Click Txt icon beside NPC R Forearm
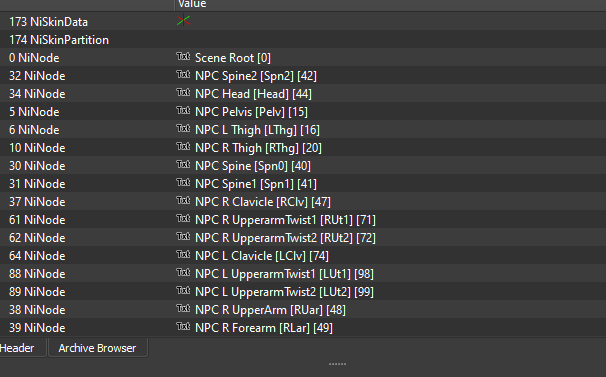Image resolution: width=606 pixels, height=377 pixels. tap(183, 327)
